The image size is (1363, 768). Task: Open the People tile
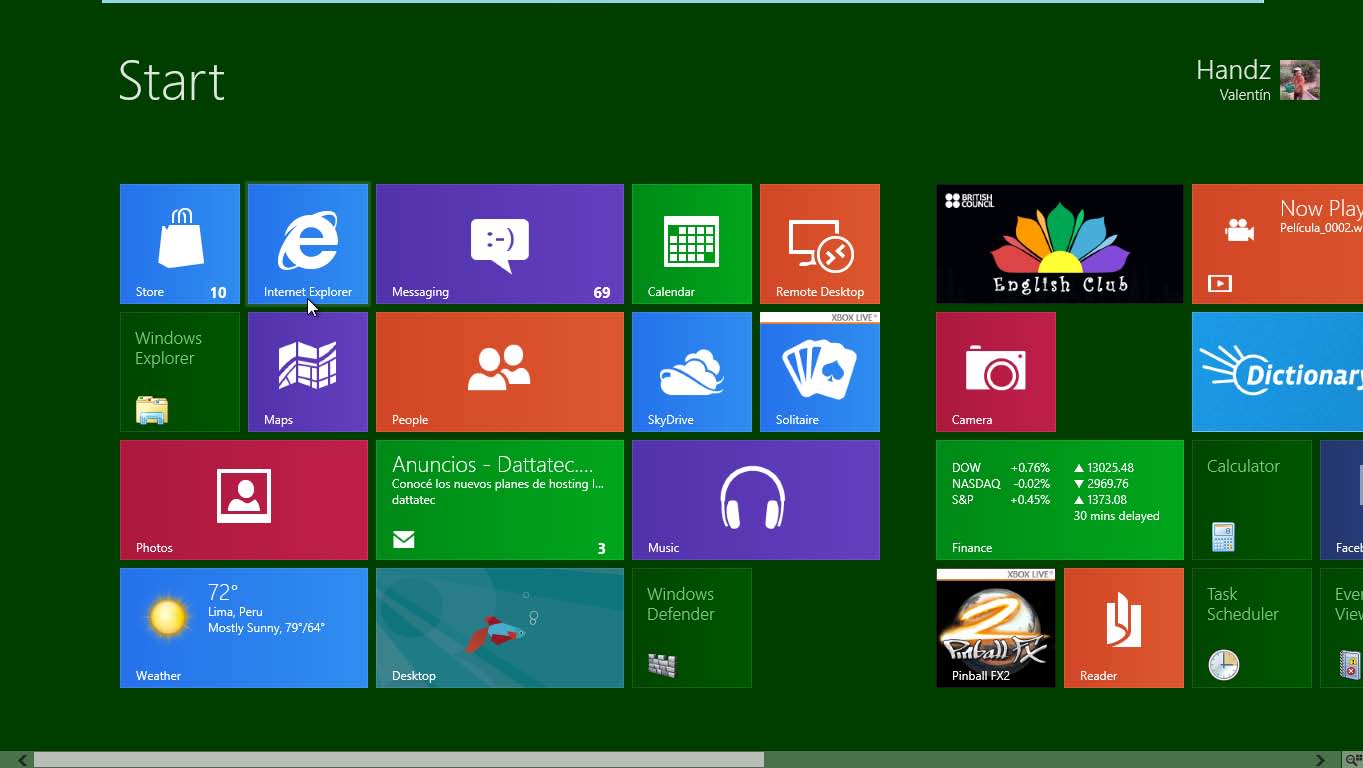(500, 372)
